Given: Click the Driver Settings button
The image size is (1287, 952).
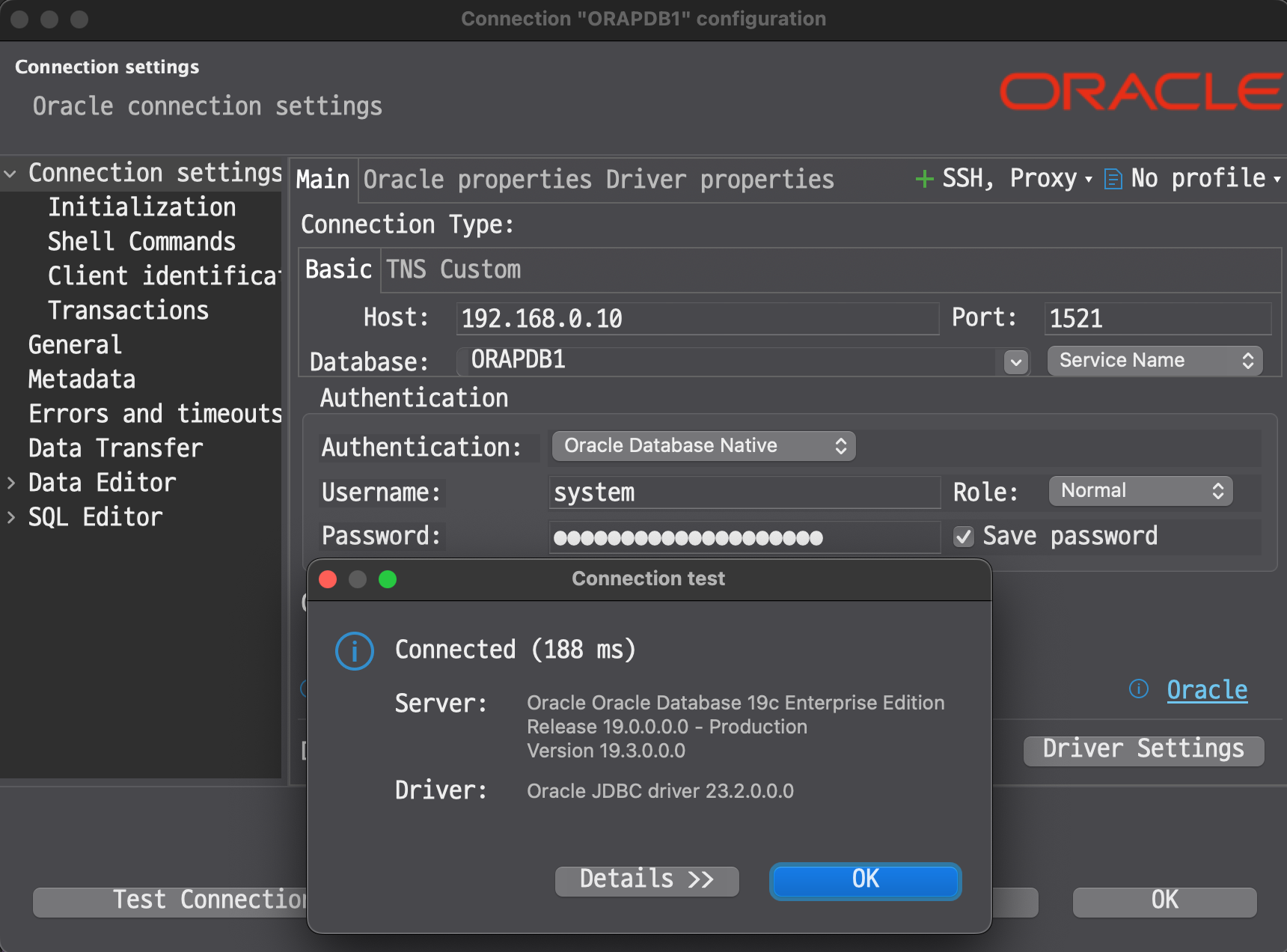Looking at the screenshot, I should pos(1144,750).
